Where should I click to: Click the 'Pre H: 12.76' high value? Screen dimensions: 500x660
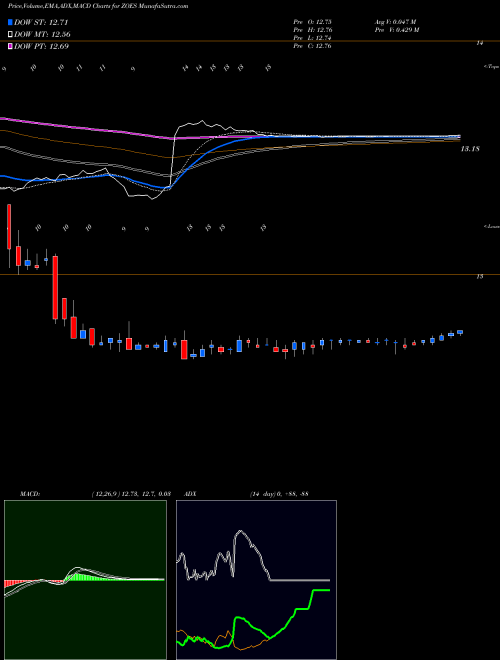point(313,30)
